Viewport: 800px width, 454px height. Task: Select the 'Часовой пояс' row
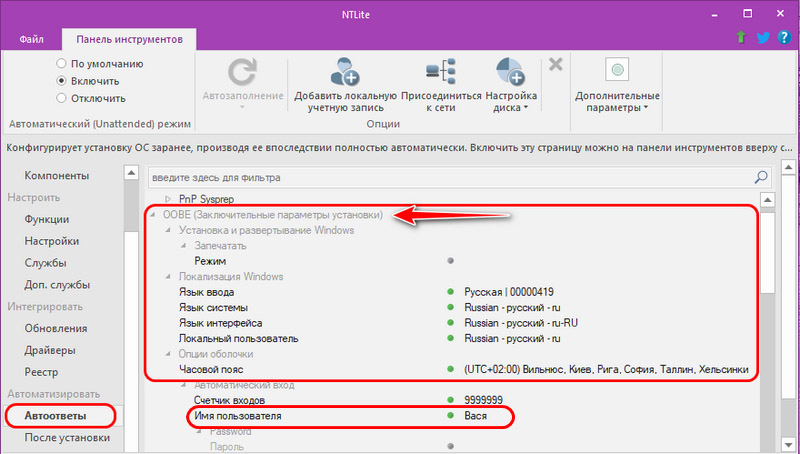pos(453,369)
